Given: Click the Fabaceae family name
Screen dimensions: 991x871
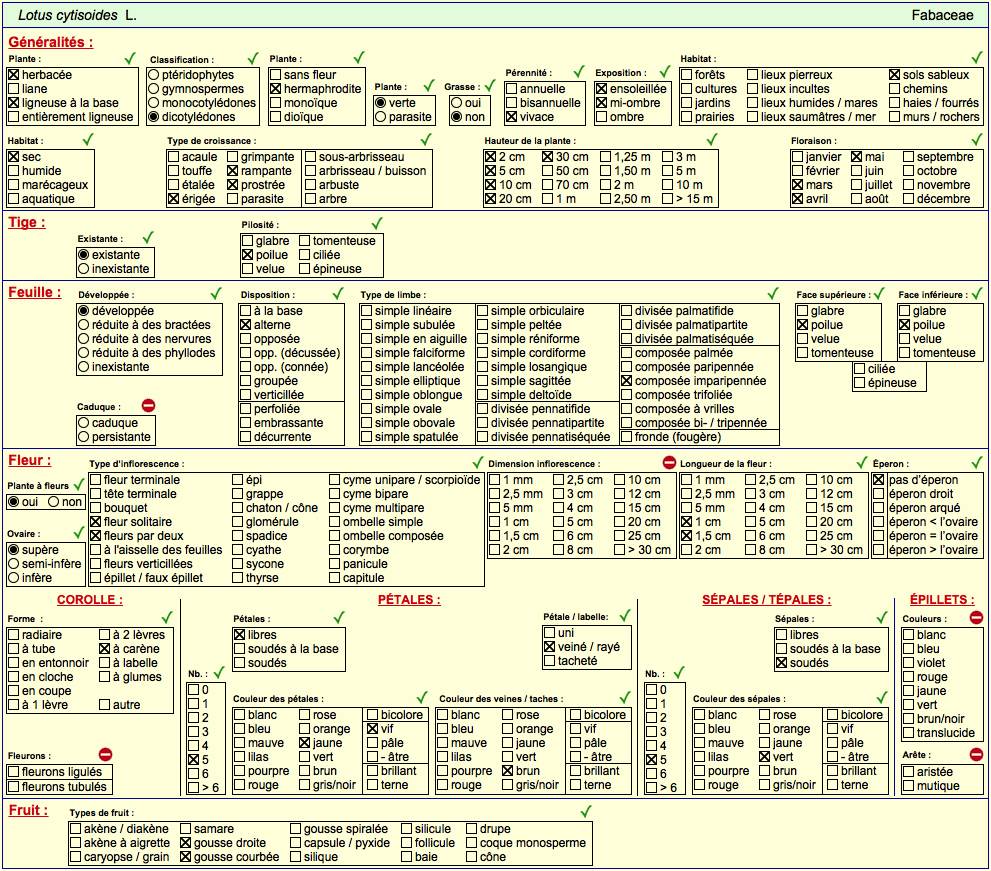Looking at the screenshot, I should 942,15.
